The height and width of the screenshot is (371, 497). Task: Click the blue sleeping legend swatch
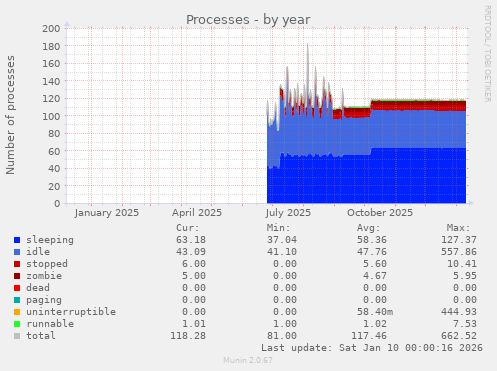coord(17,240)
